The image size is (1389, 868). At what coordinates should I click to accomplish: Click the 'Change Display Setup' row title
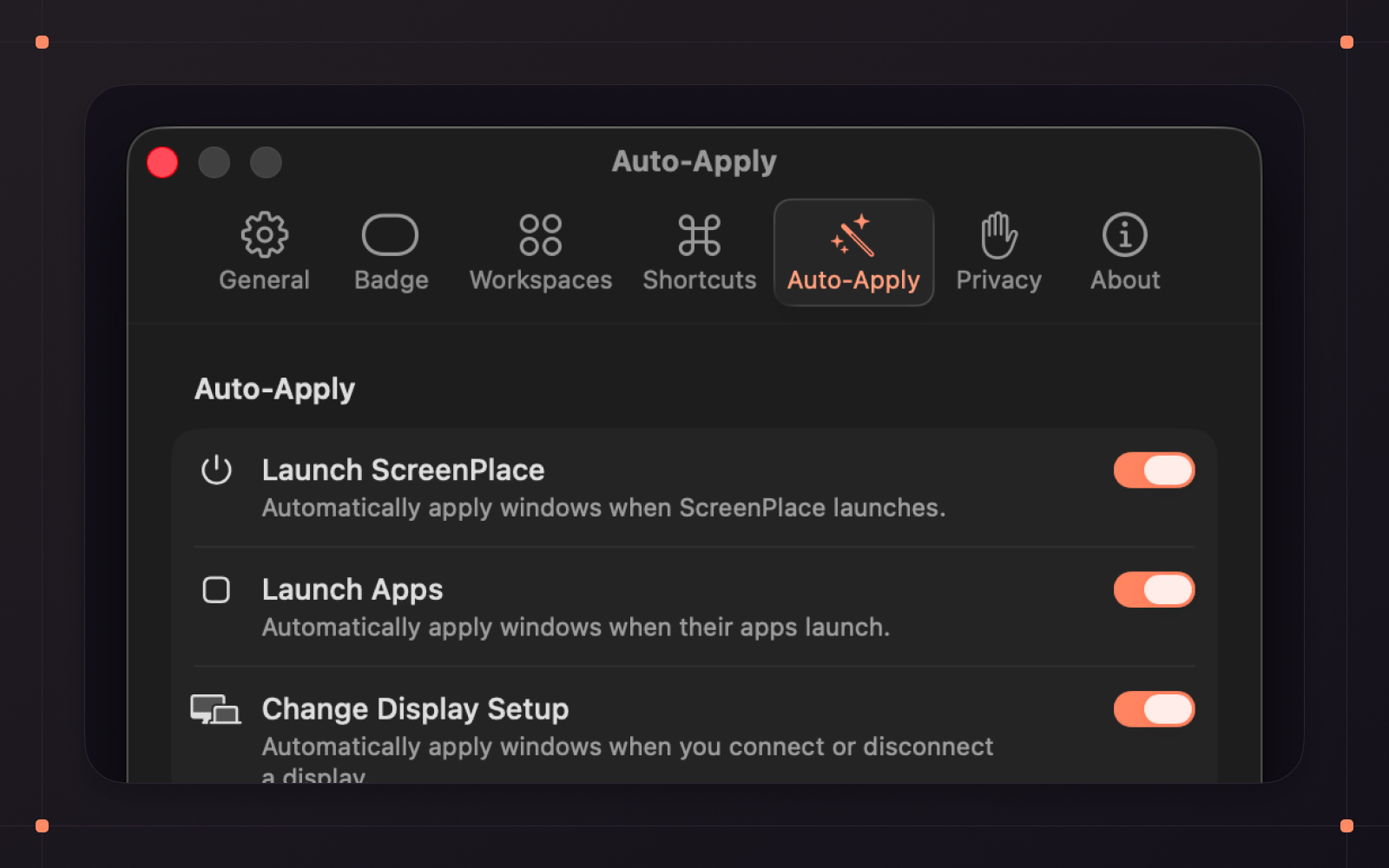[x=415, y=709]
